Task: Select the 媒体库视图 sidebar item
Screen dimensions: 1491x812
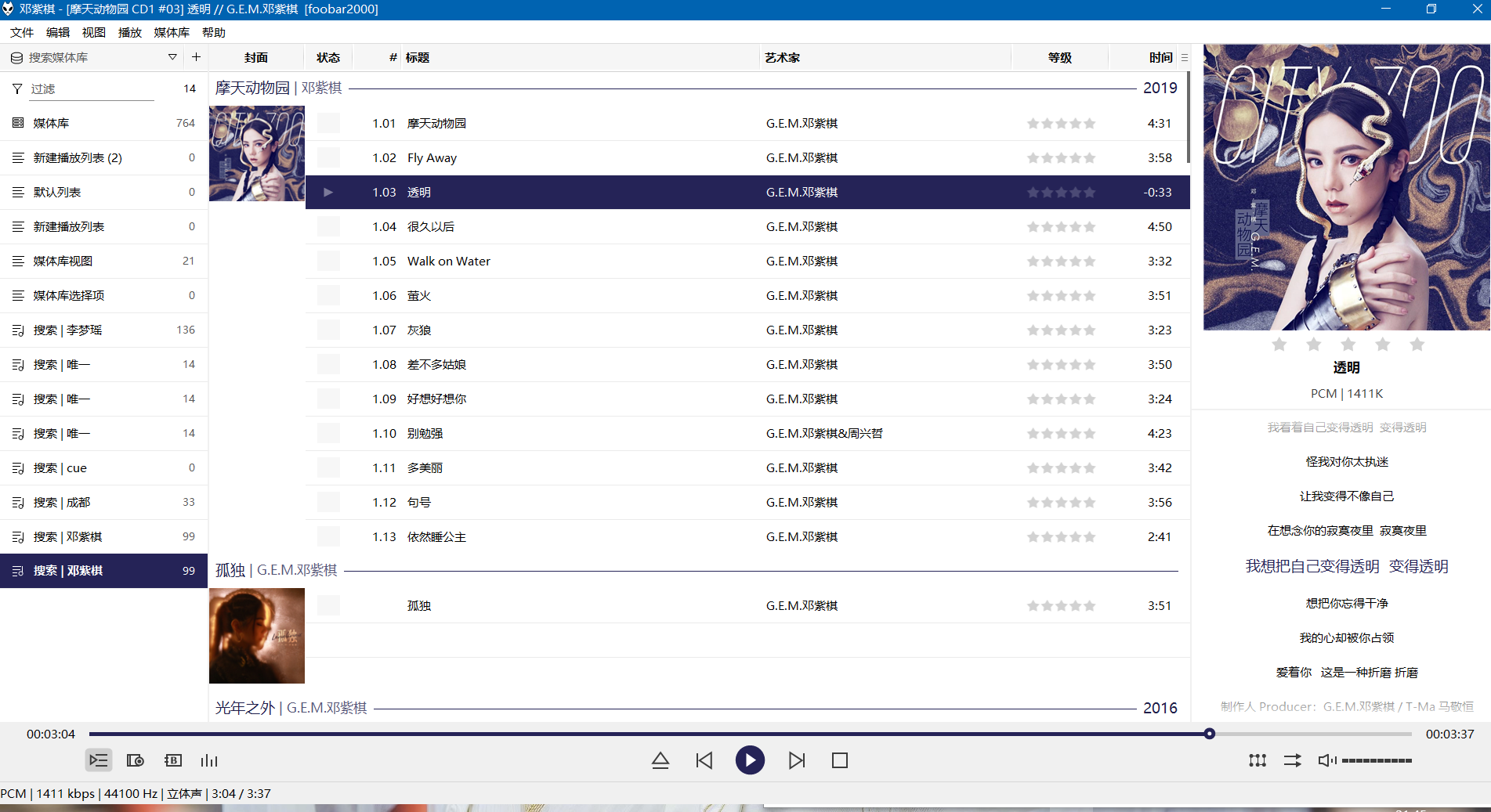Action: click(x=103, y=261)
